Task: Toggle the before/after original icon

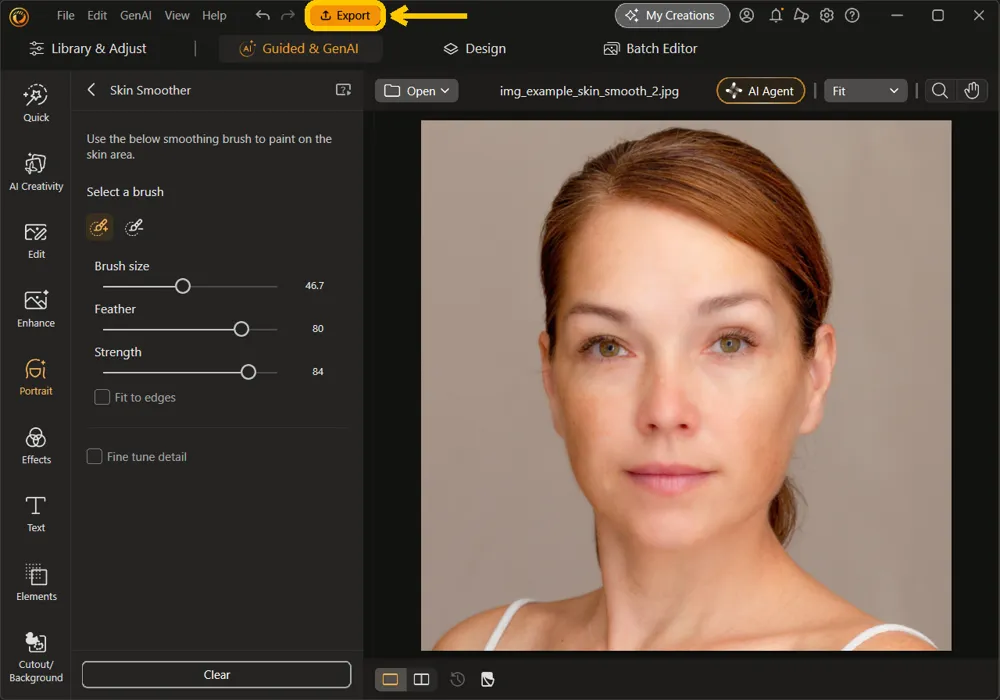Action: click(488, 679)
